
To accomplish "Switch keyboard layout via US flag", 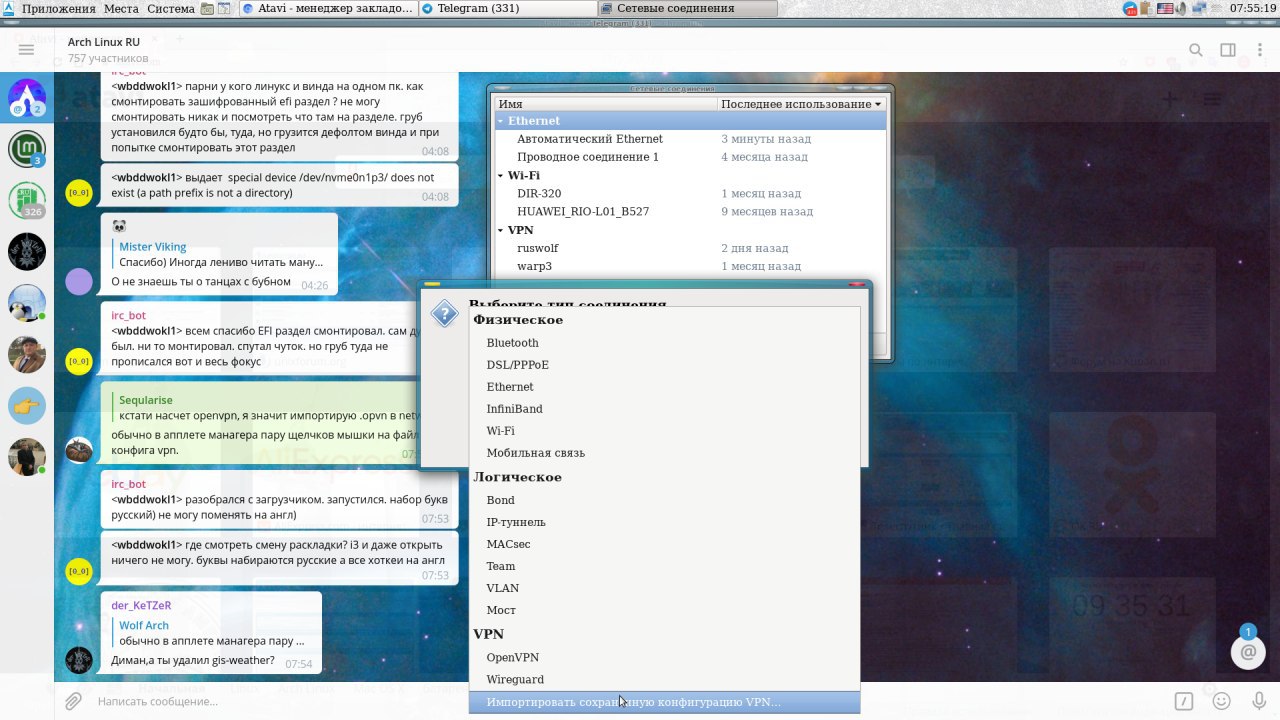I will tap(1165, 8).
